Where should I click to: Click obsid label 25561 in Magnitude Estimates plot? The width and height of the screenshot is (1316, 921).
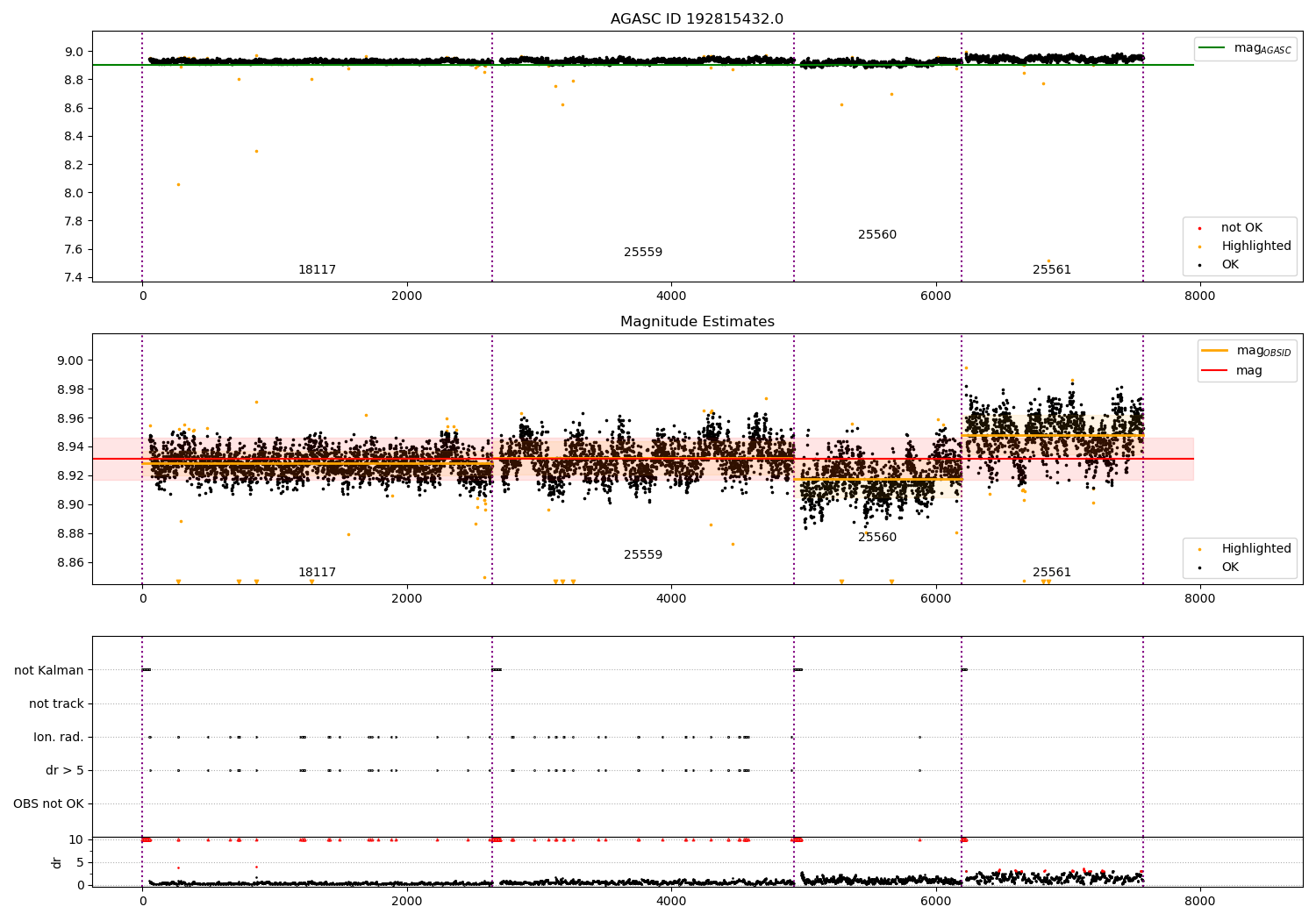[x=1052, y=573]
